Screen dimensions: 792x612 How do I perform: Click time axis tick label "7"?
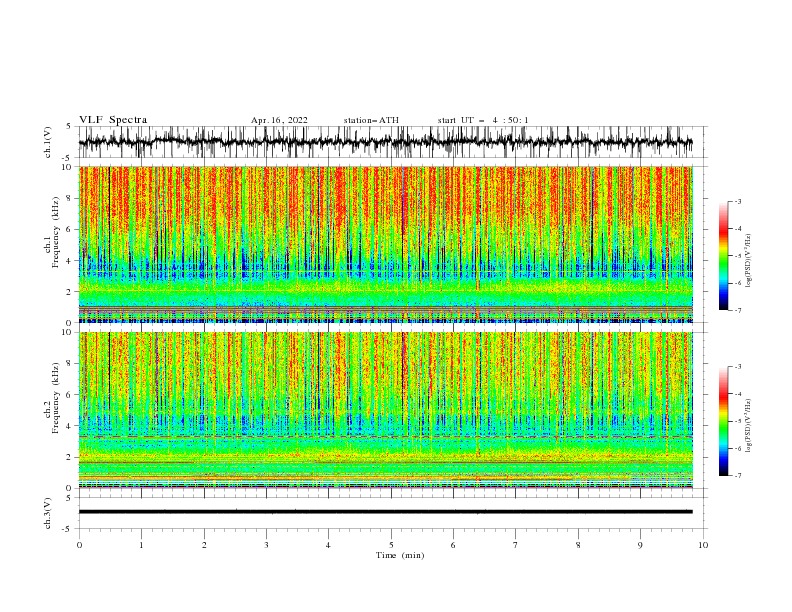click(516, 545)
